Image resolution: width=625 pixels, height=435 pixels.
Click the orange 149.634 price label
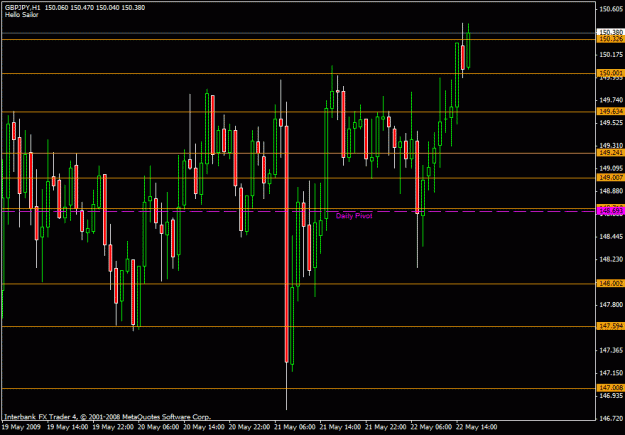[x=610, y=112]
